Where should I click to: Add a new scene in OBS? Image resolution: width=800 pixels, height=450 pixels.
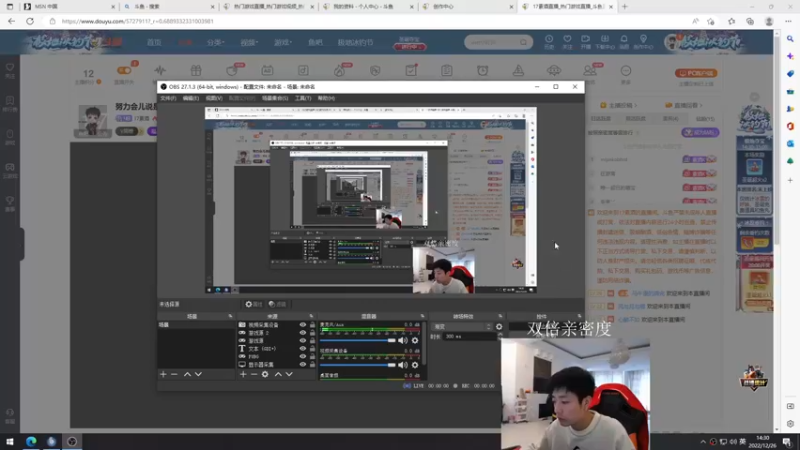click(x=163, y=374)
